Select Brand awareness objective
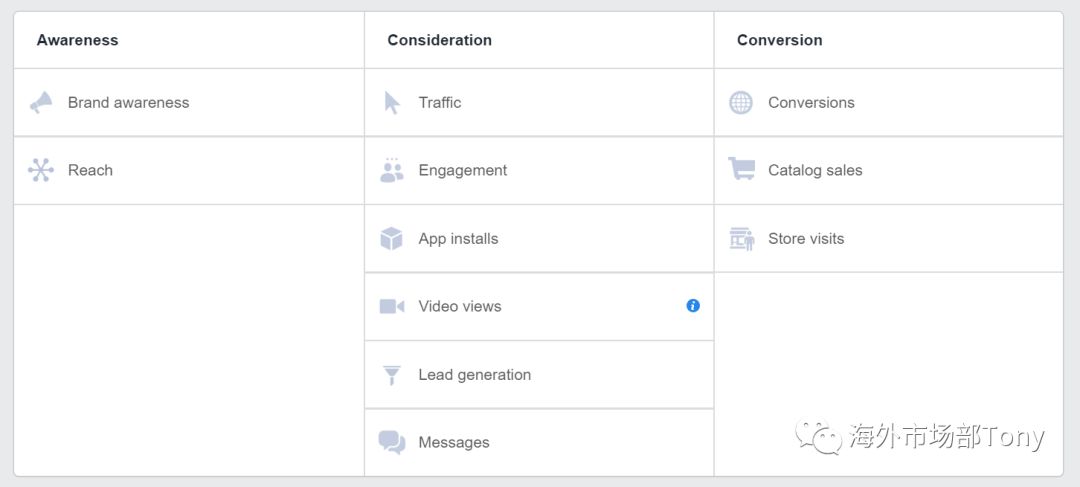This screenshot has height=487, width=1080. point(128,102)
